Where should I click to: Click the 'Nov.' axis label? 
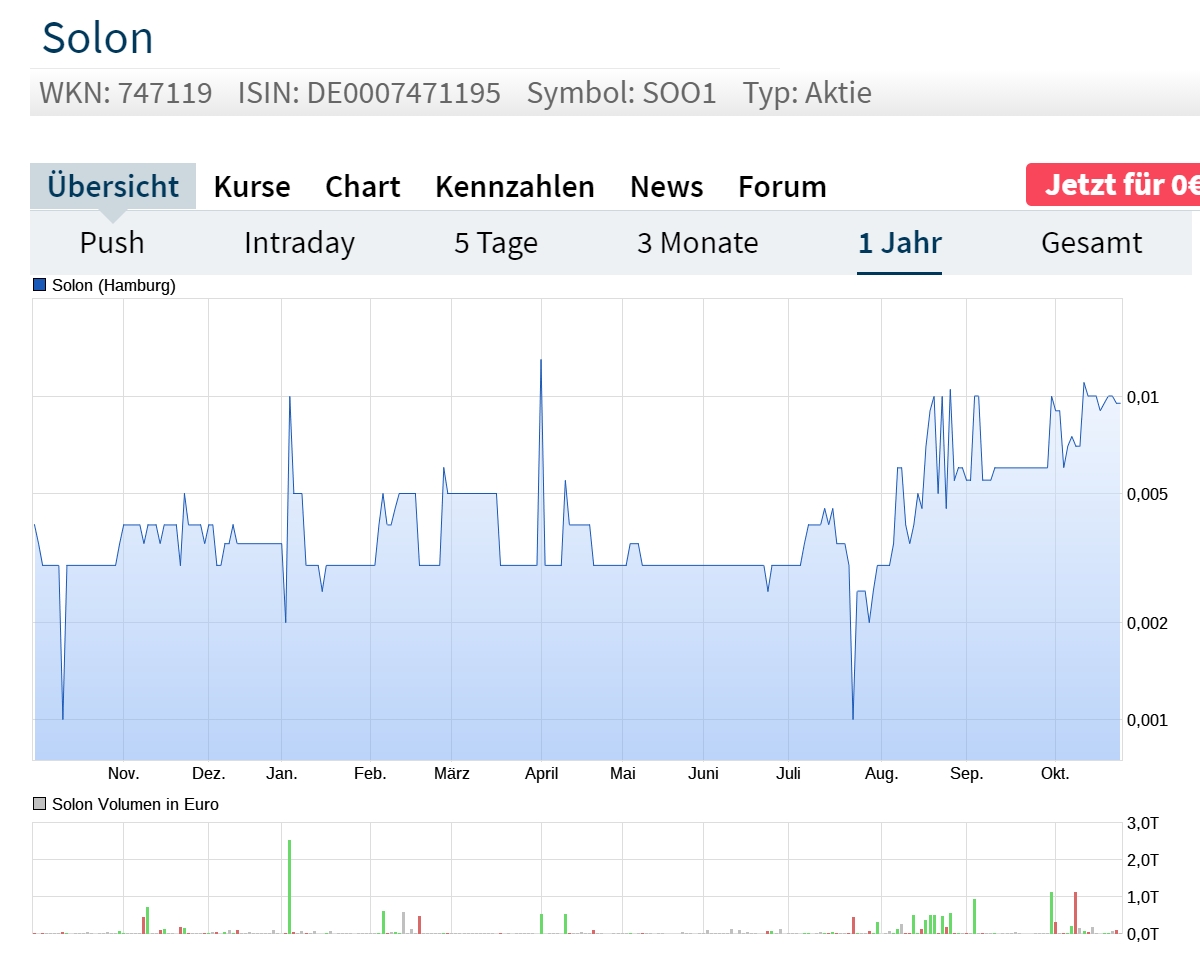(x=123, y=774)
